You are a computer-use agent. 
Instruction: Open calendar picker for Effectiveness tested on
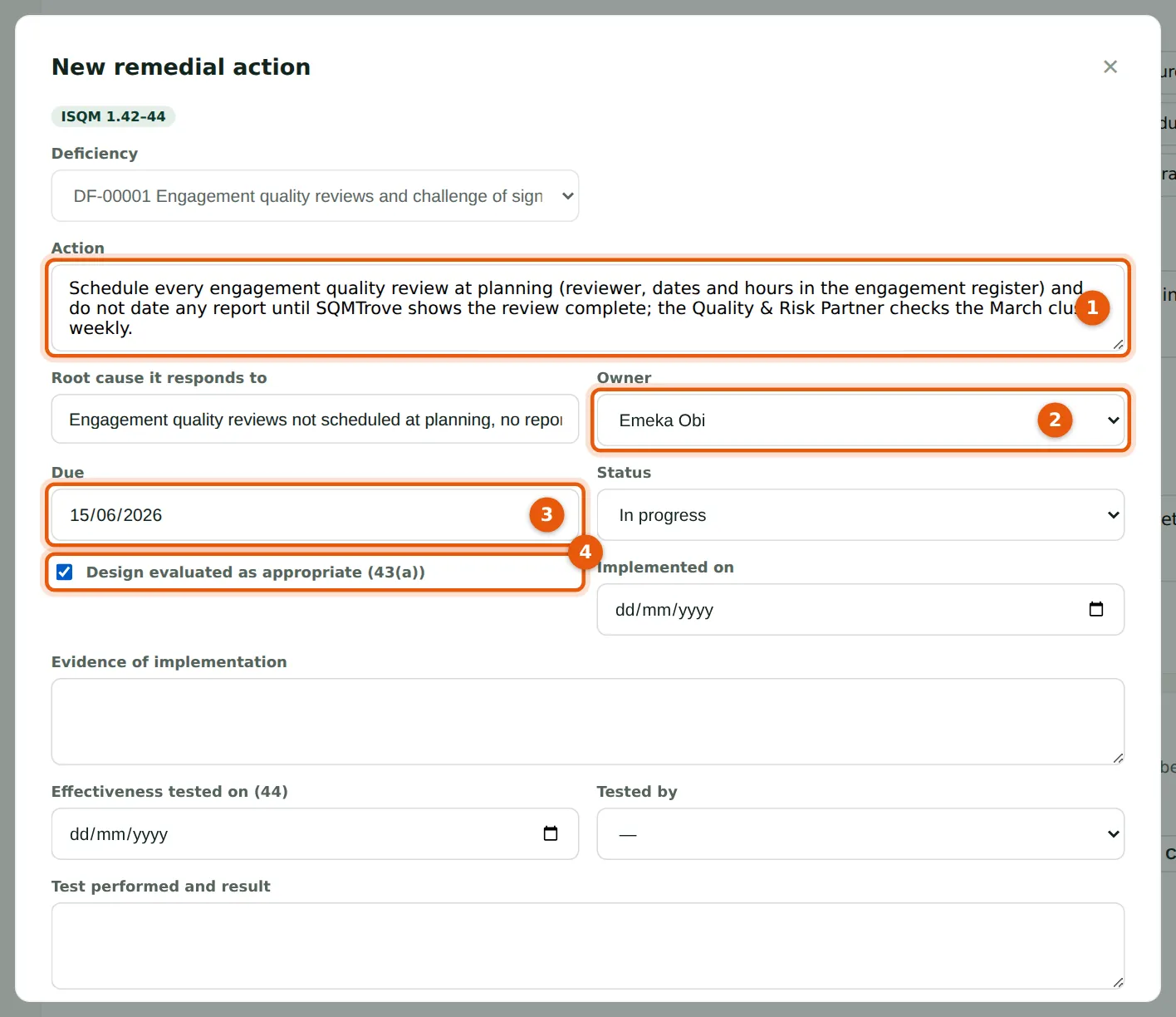click(551, 833)
